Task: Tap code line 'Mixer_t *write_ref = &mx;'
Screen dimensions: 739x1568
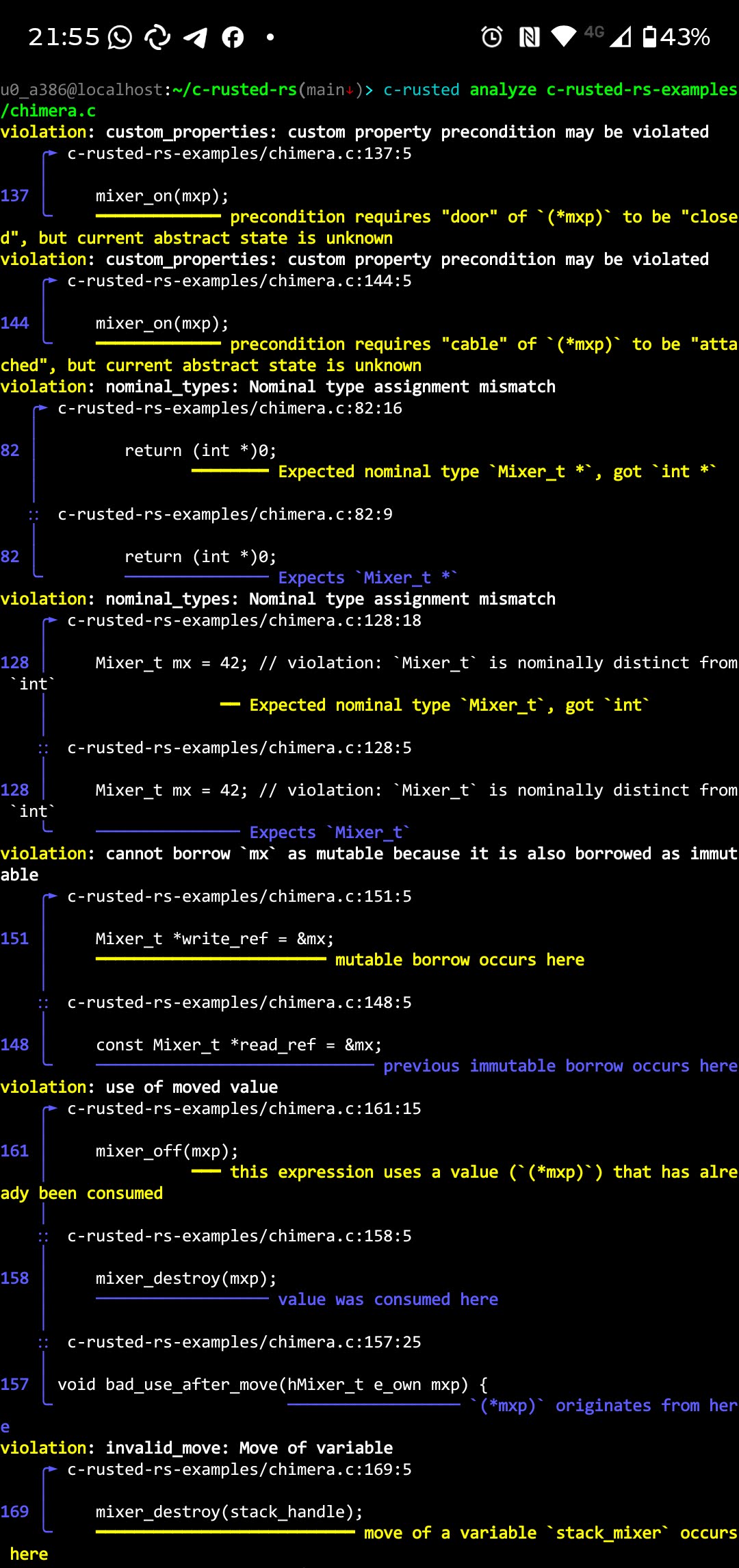Action: pyautogui.click(x=215, y=939)
